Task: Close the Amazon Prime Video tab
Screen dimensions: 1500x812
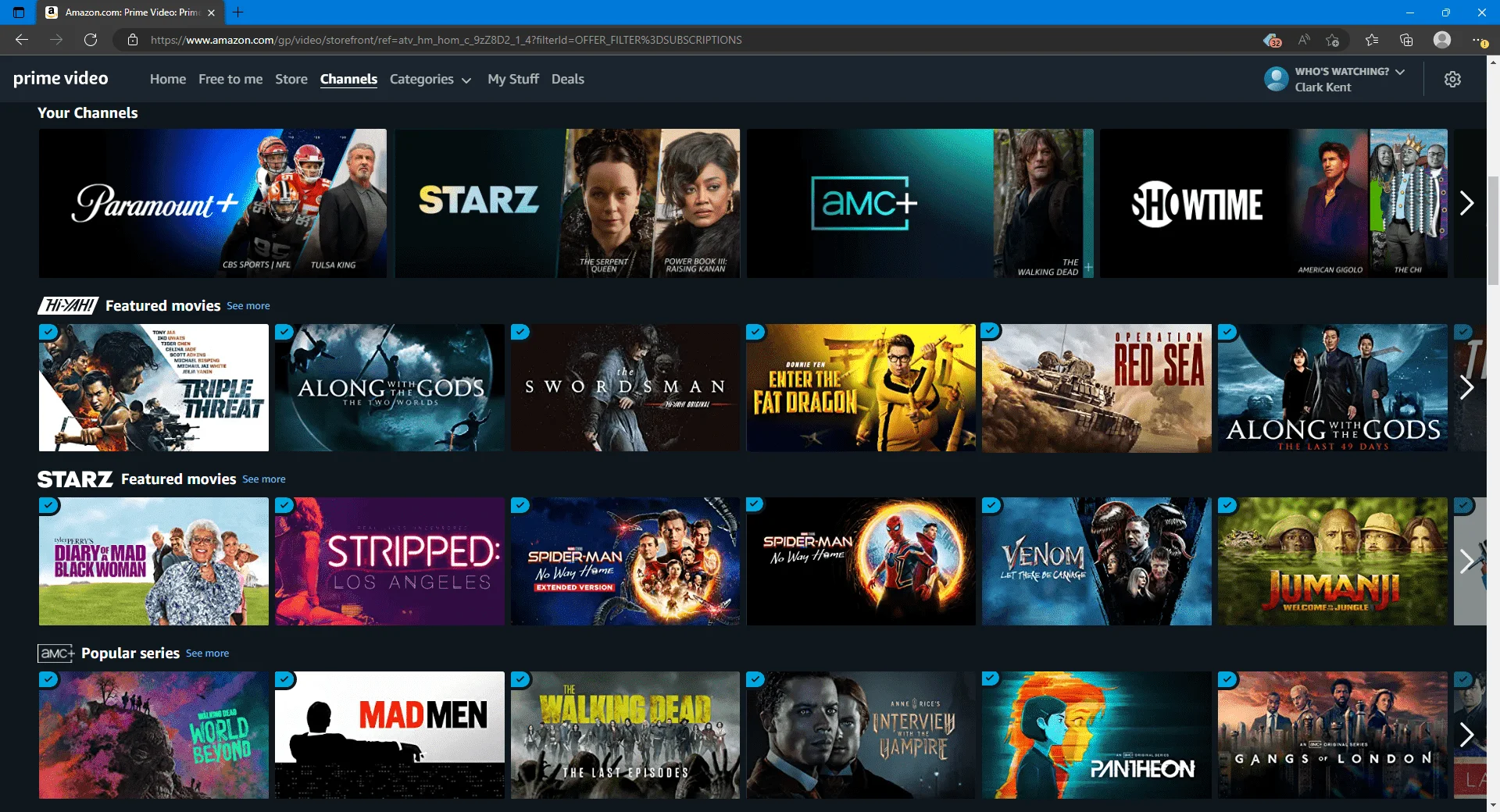Action: 211,12
